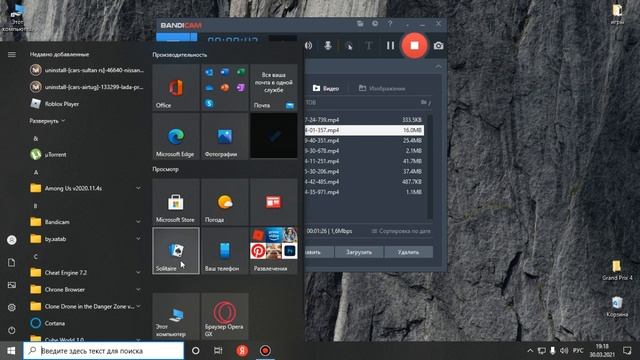
Task: Click the taskbar search input field
Action: pyautogui.click(x=103, y=351)
